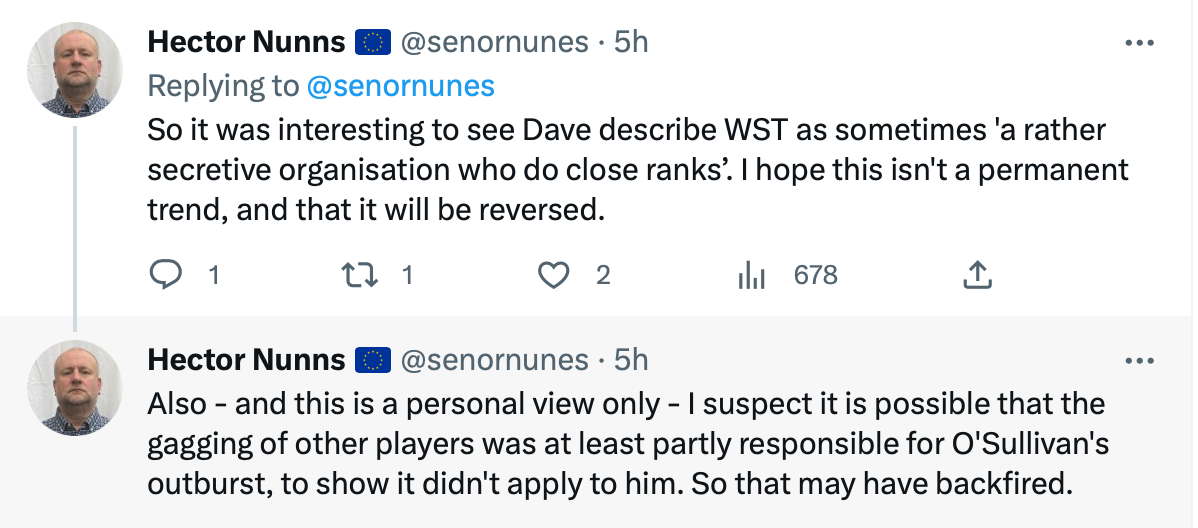
Task: Open the view analytics bar chart icon
Action: (750, 275)
